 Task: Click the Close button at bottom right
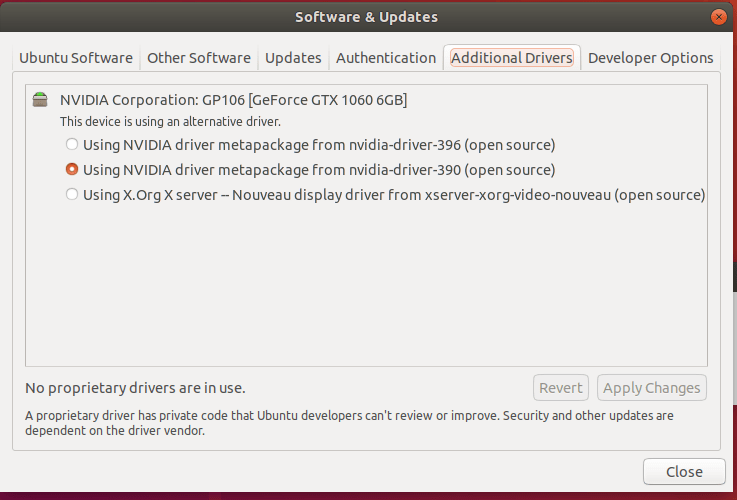pyautogui.click(x=684, y=472)
